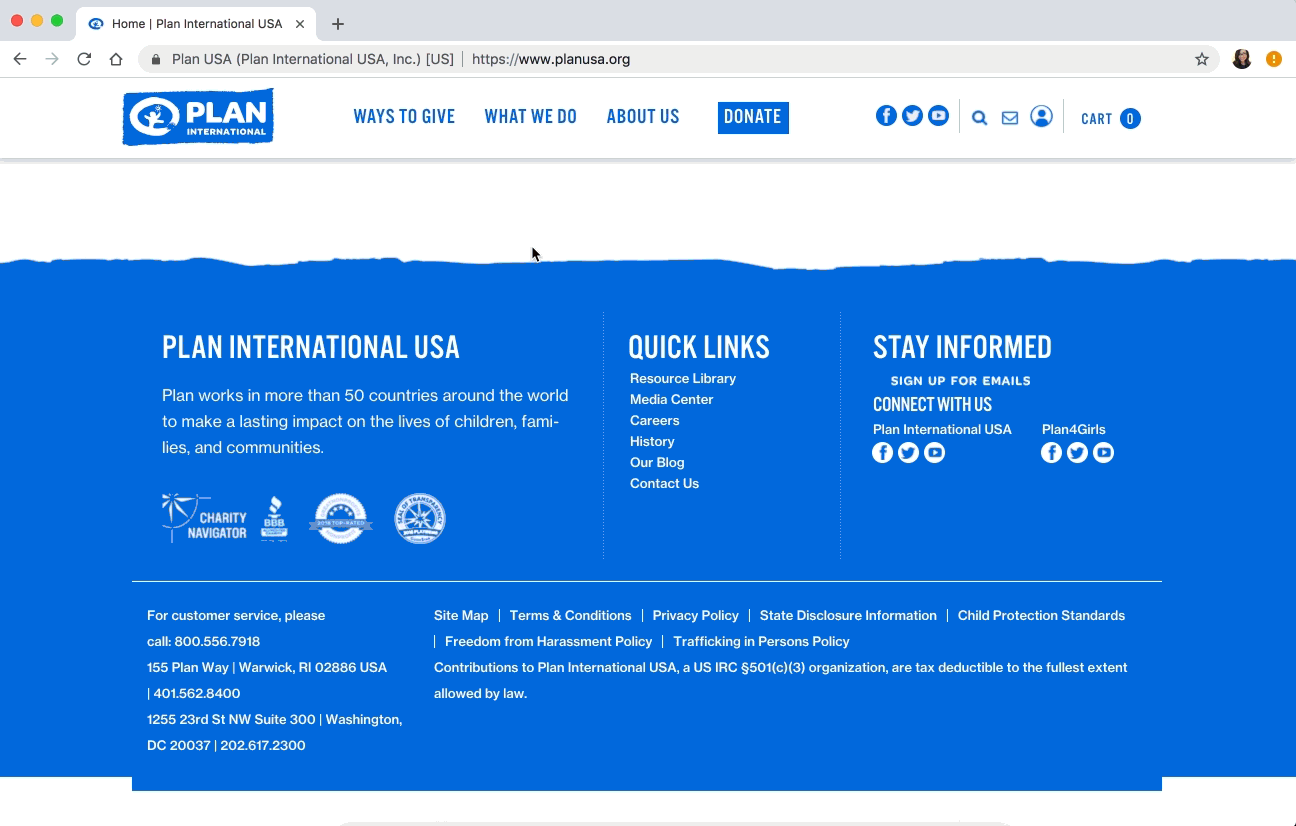Open Plan International USA Twitter footer icon

pyautogui.click(x=908, y=453)
